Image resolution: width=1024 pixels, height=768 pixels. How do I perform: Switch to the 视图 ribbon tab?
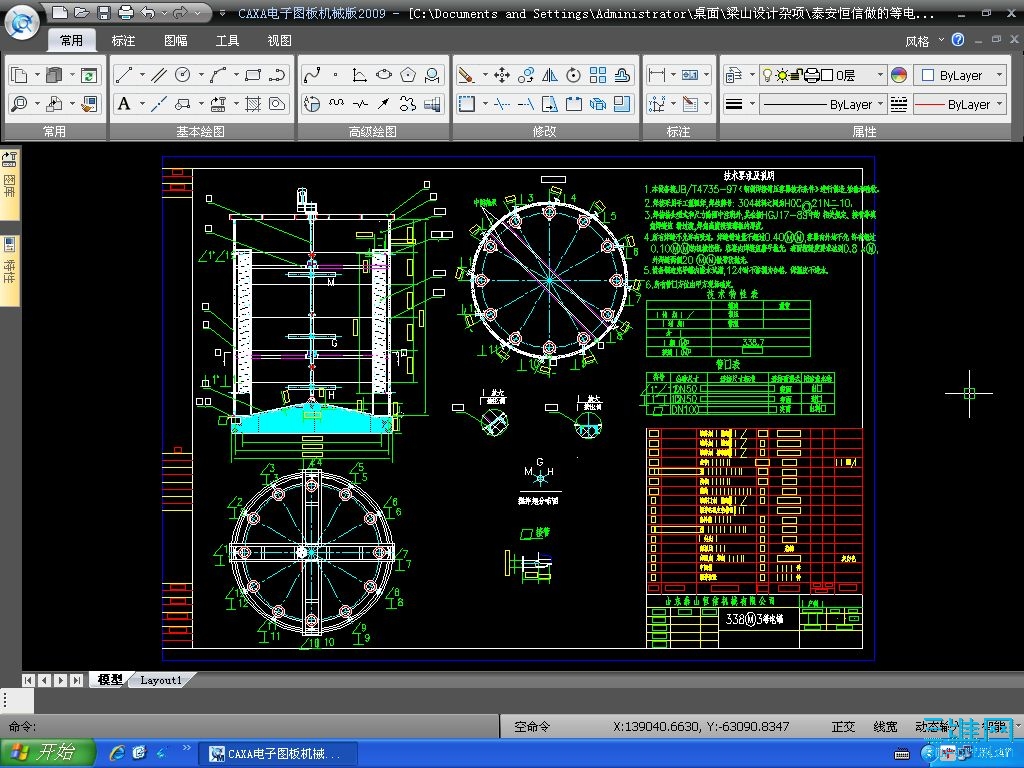[279, 40]
